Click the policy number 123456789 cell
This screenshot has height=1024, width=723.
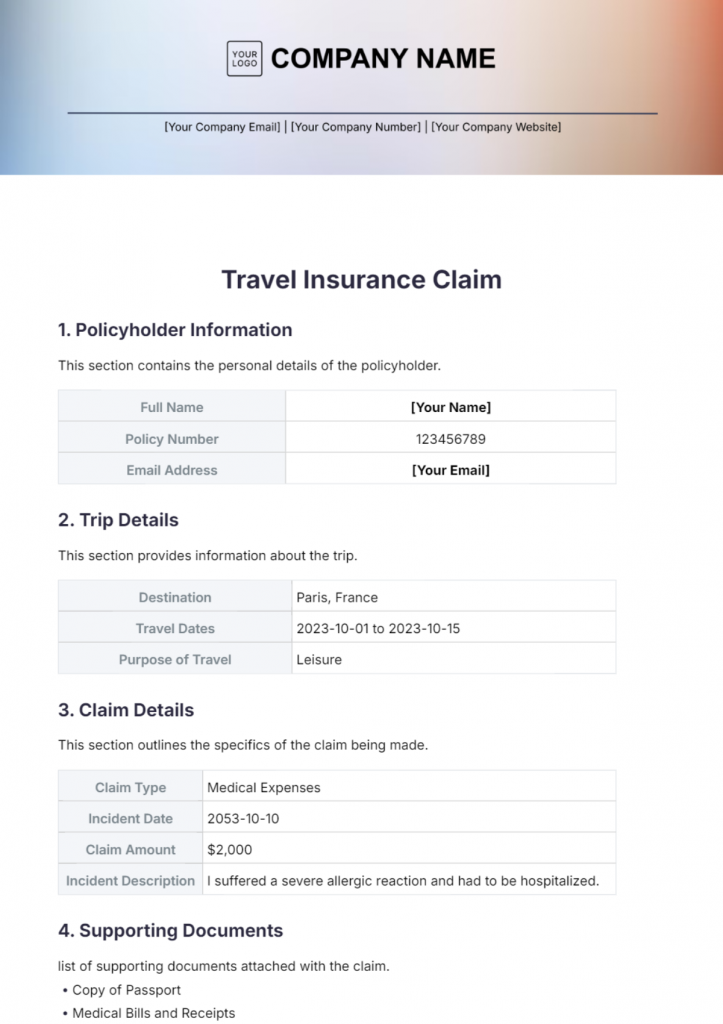[x=451, y=439]
